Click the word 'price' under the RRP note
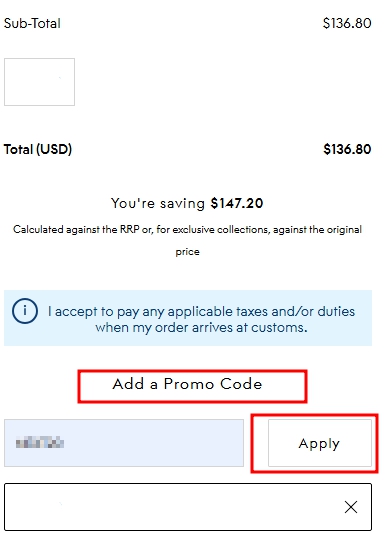The height and width of the screenshot is (557, 386). 187,252
